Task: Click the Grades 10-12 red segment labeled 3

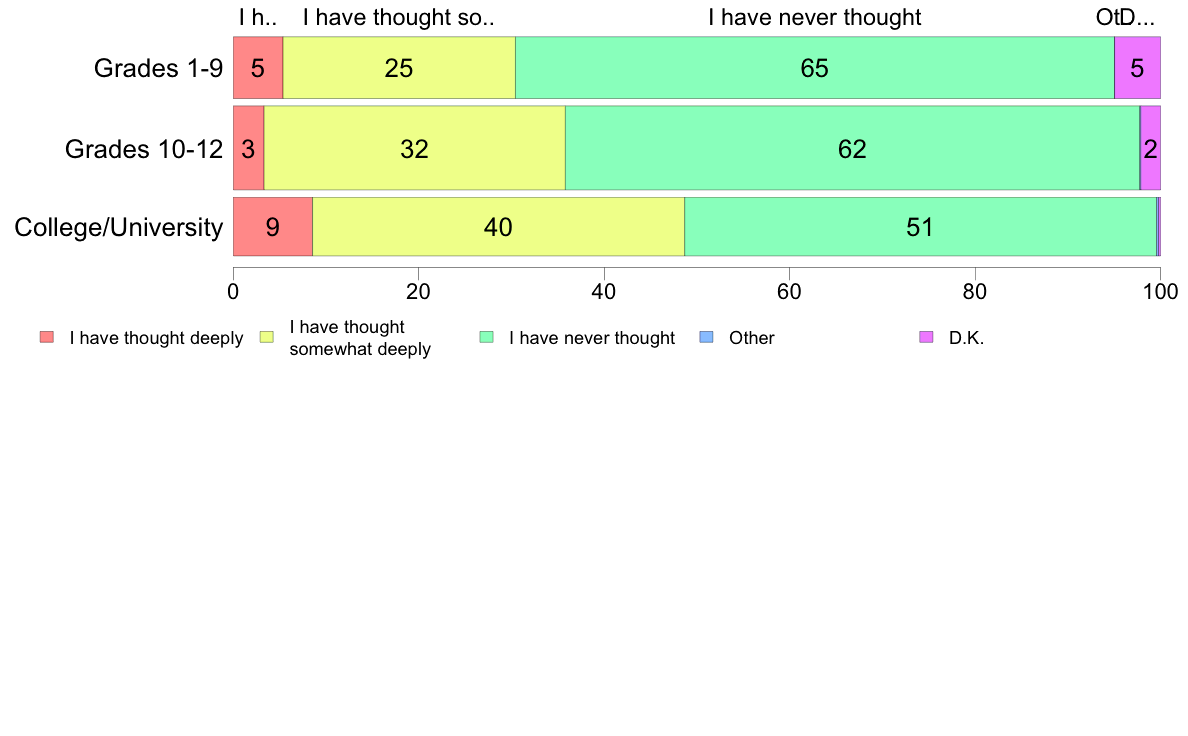Action: tap(249, 148)
